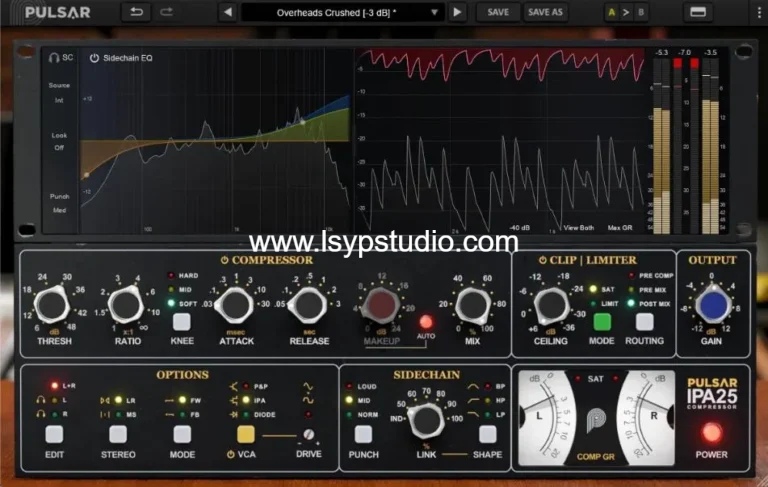Toggle the Sidechain EQ power icon
768x487 pixels.
coord(94,58)
